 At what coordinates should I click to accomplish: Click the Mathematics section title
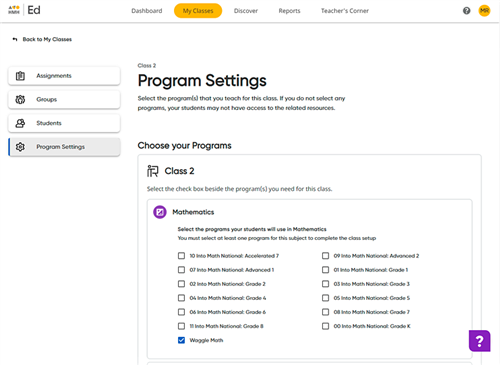193,212
